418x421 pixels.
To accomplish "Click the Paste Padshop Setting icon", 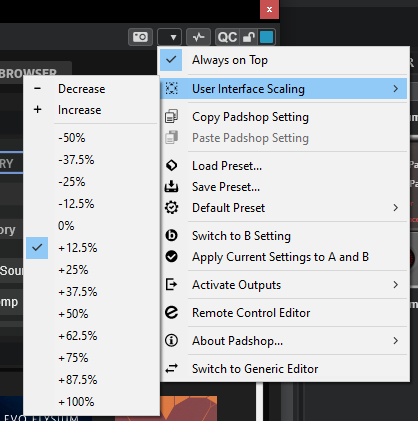I will [x=171, y=138].
